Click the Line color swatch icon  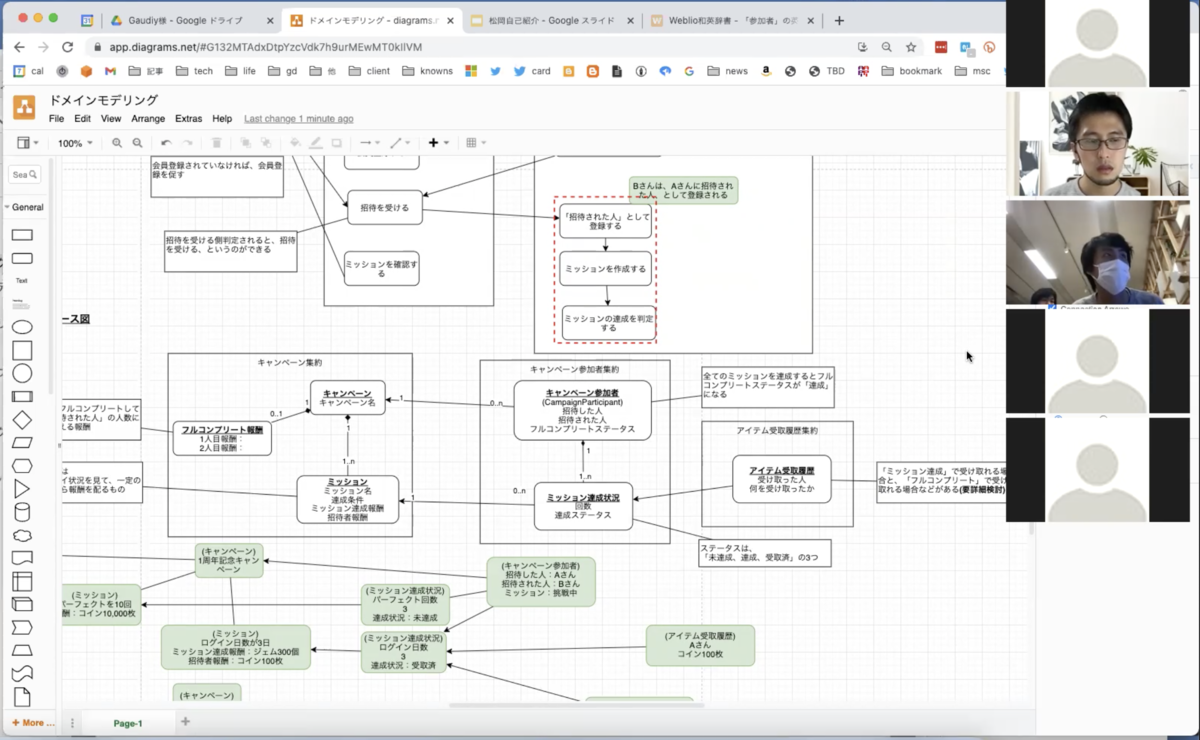[x=316, y=142]
